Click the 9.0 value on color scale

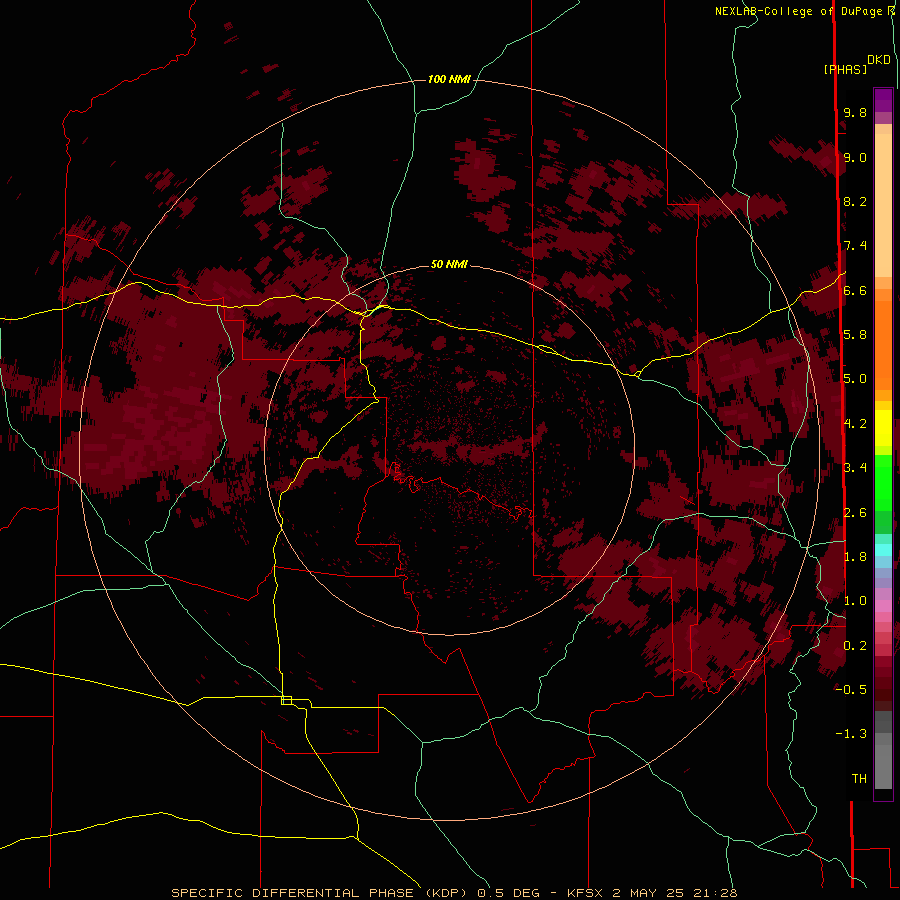click(x=855, y=157)
